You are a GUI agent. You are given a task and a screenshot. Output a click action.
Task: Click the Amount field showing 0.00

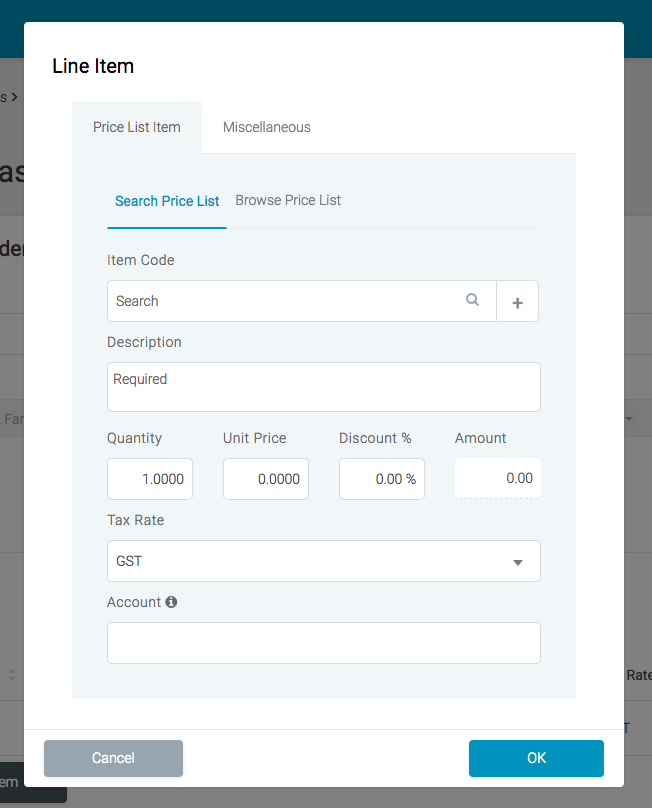pos(497,478)
